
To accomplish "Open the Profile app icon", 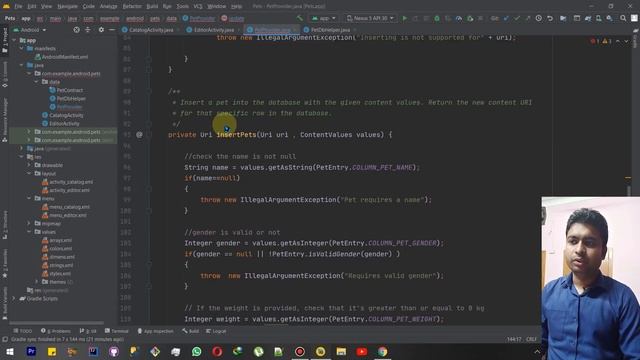I will coord(459,18).
